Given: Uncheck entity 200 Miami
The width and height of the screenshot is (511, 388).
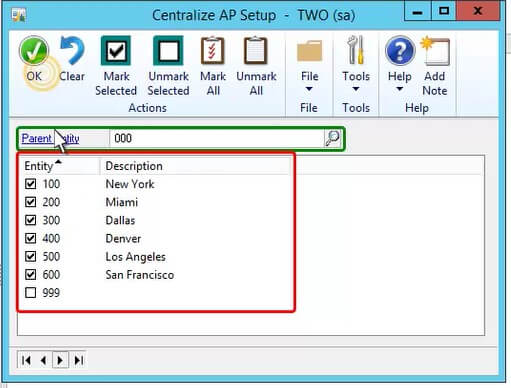Looking at the screenshot, I should point(31,202).
